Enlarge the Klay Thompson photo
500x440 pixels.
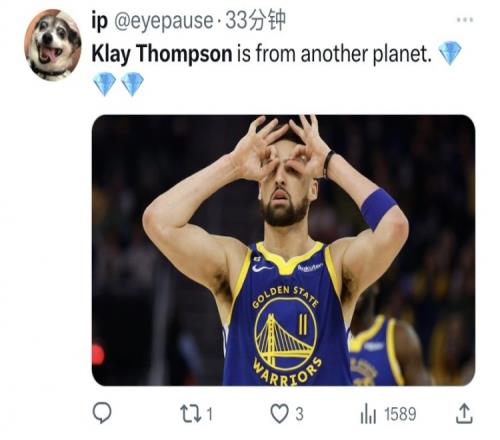point(283,250)
